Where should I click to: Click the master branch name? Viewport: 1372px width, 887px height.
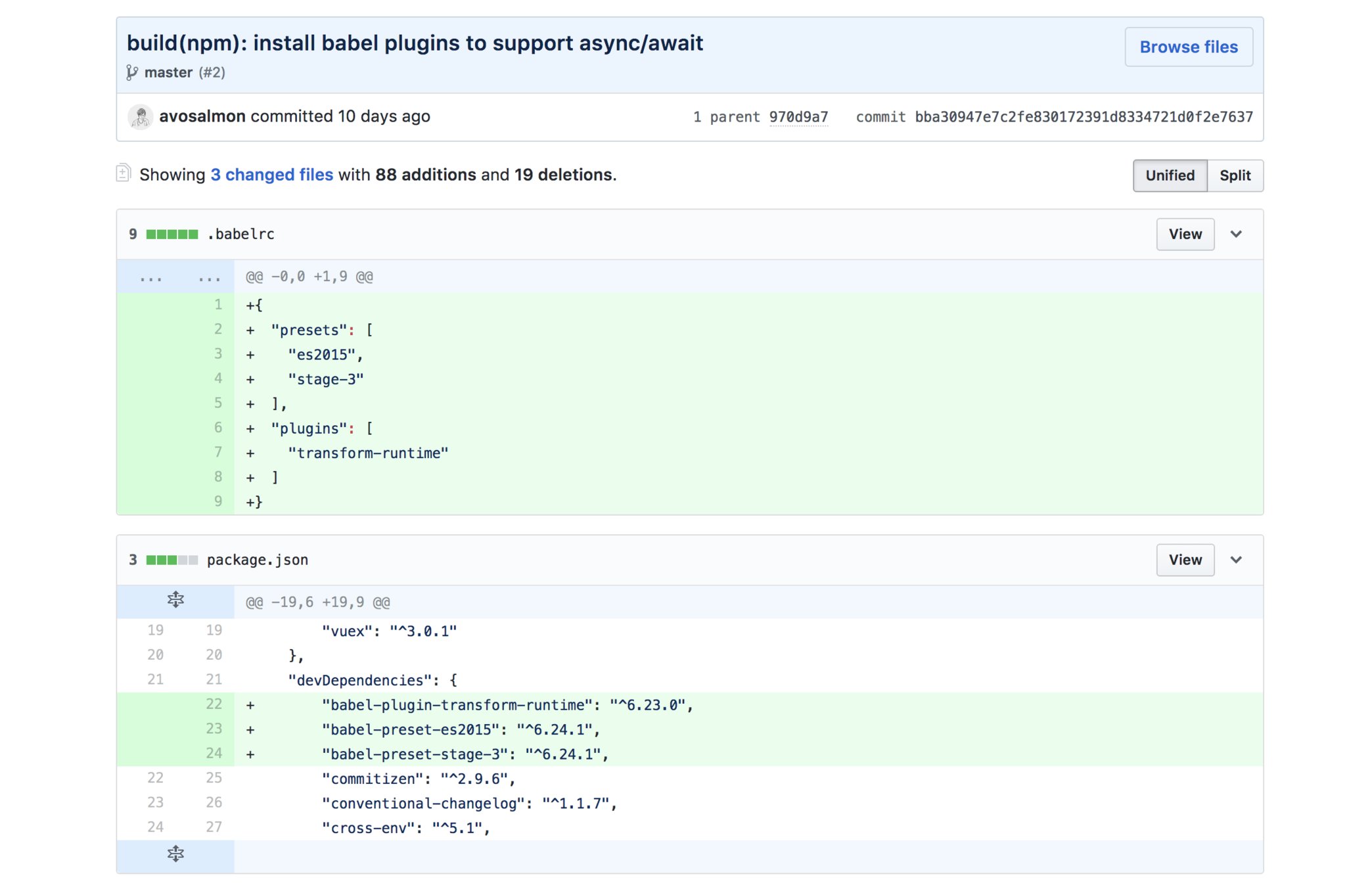168,72
